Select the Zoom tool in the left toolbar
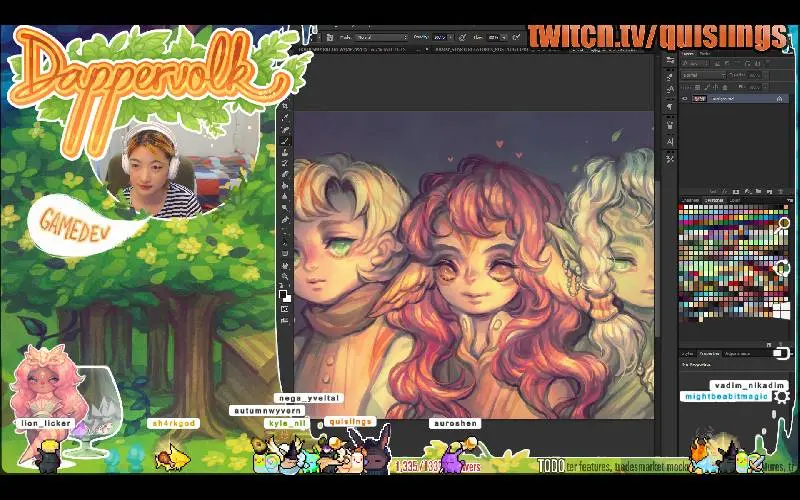Image resolution: width=800 pixels, height=500 pixels. click(x=285, y=276)
